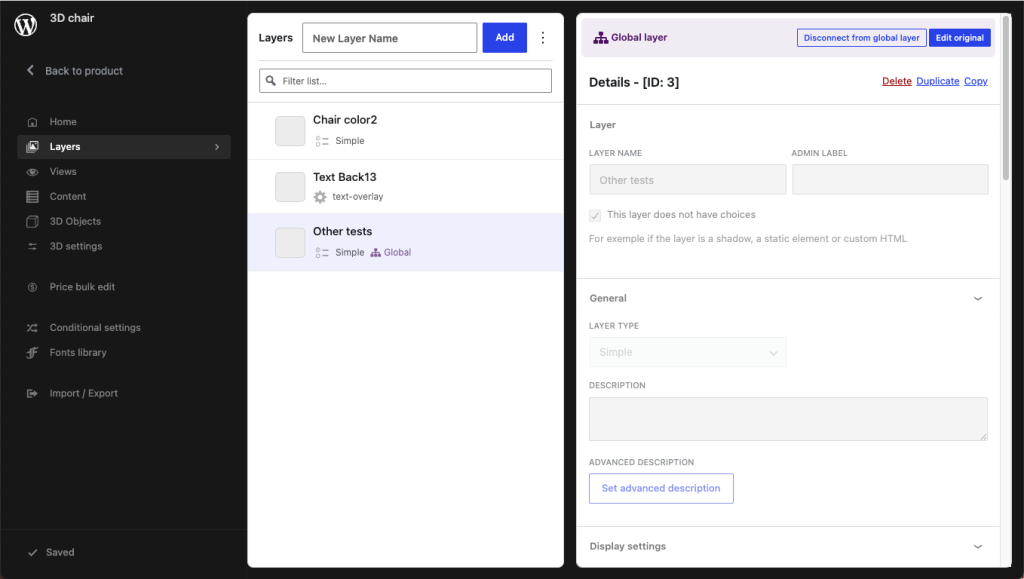Click the Fonts library script icon
1024x579 pixels.
point(32,352)
